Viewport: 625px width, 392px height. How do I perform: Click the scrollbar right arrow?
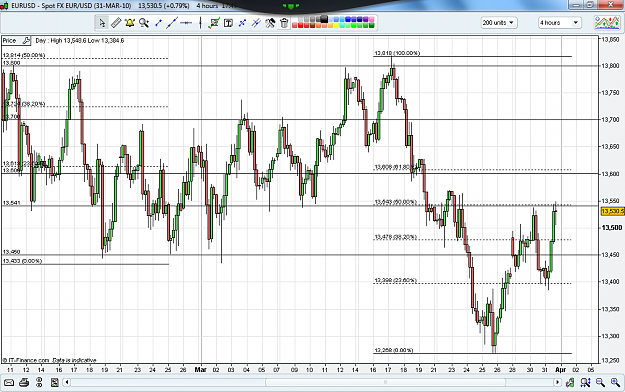tap(558, 382)
